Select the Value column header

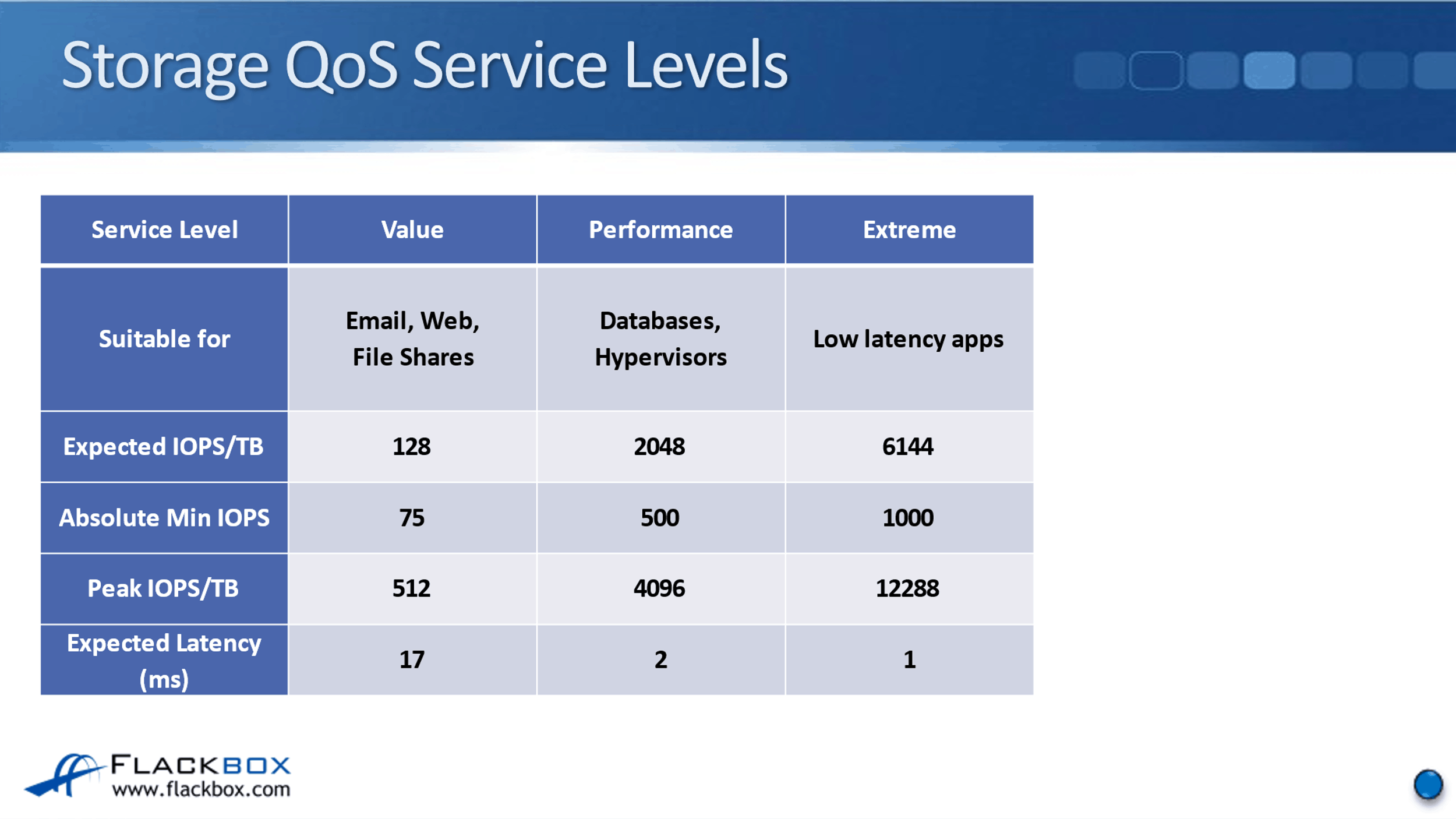[412, 230]
